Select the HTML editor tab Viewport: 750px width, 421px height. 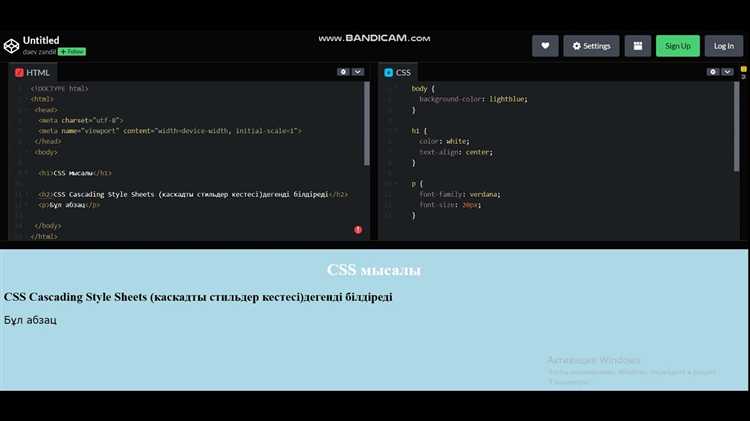pos(32,73)
